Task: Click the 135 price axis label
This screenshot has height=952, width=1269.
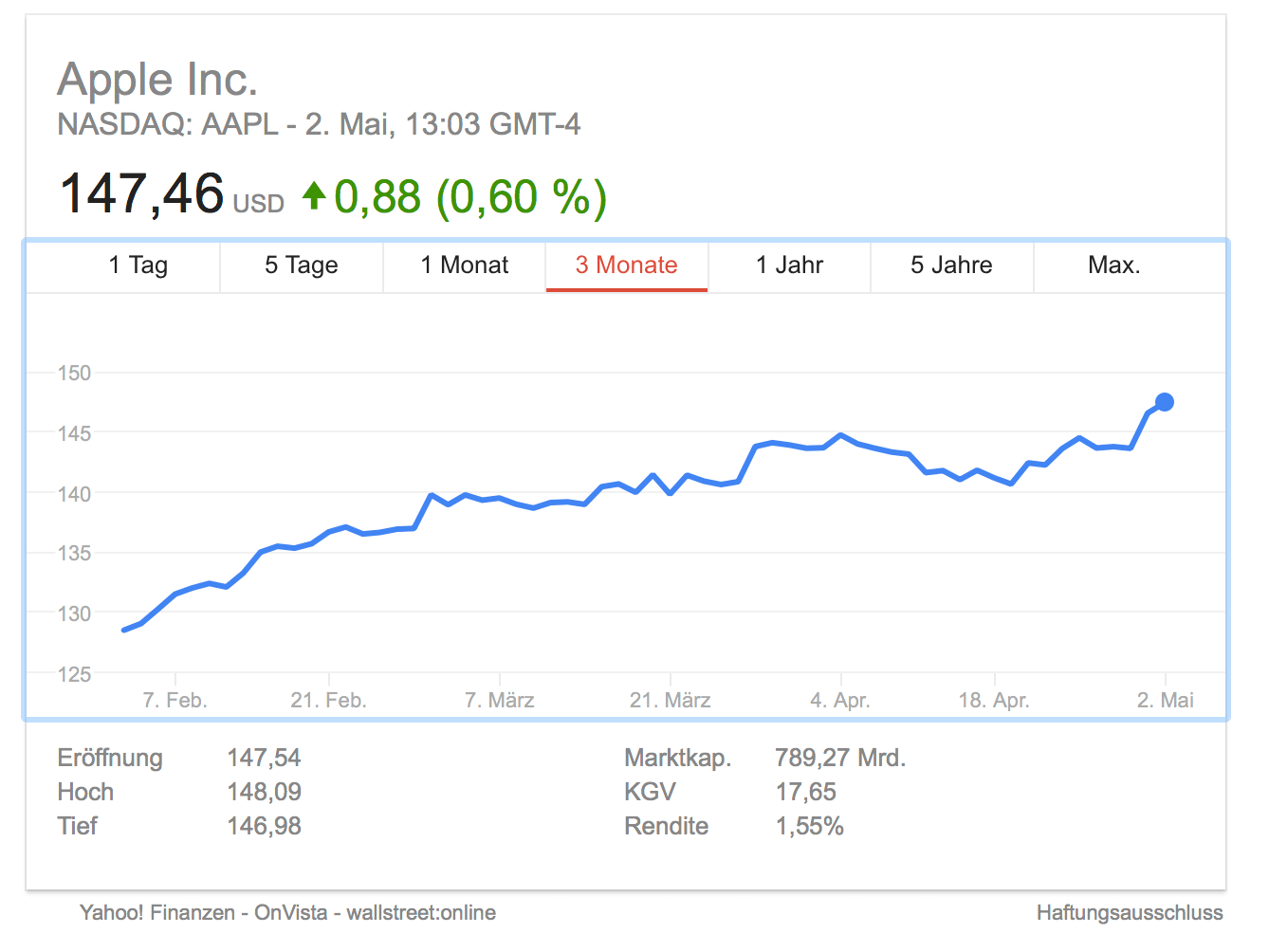Action: [x=74, y=553]
